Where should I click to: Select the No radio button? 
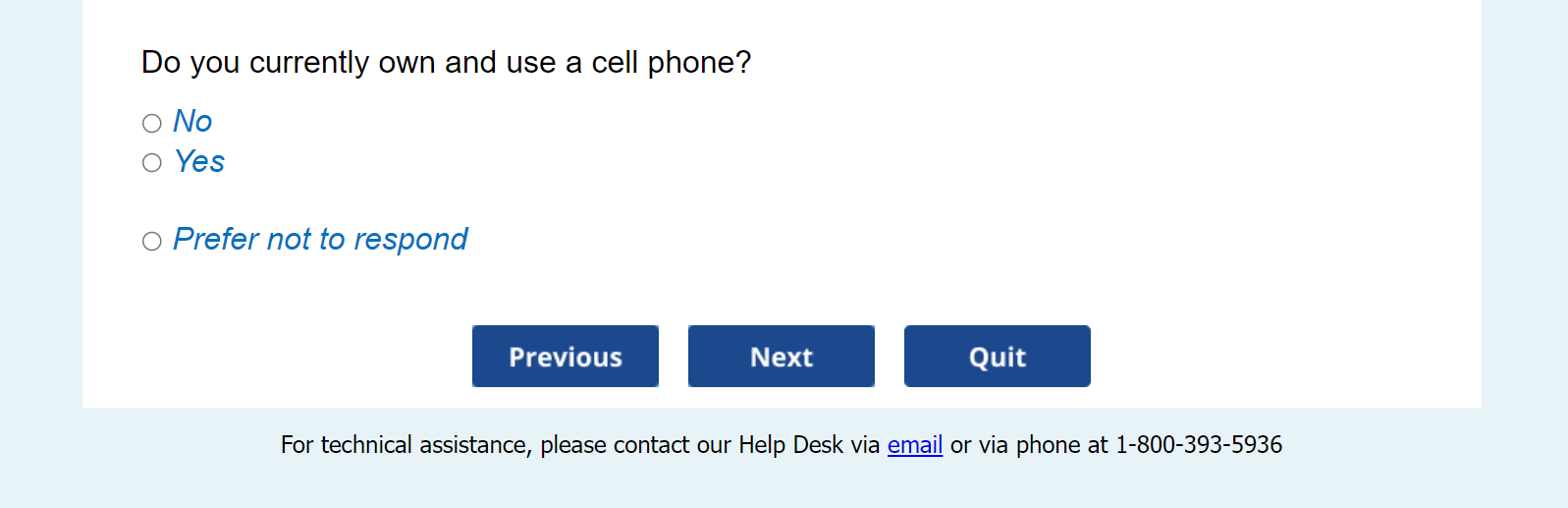[x=151, y=123]
